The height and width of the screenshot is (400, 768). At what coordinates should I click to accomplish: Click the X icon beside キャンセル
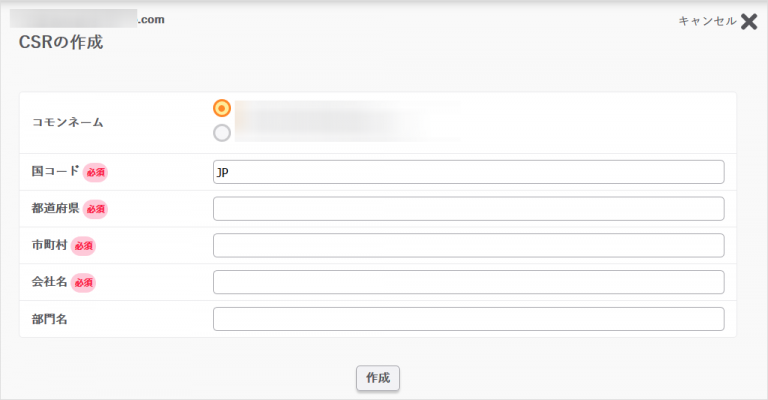click(749, 22)
